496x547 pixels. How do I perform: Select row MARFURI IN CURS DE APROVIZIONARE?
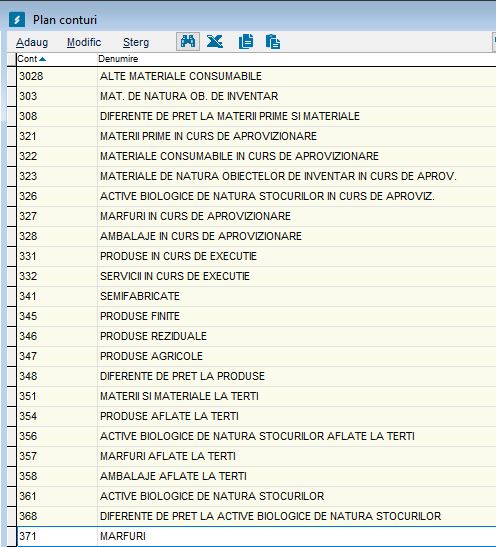pos(256,216)
